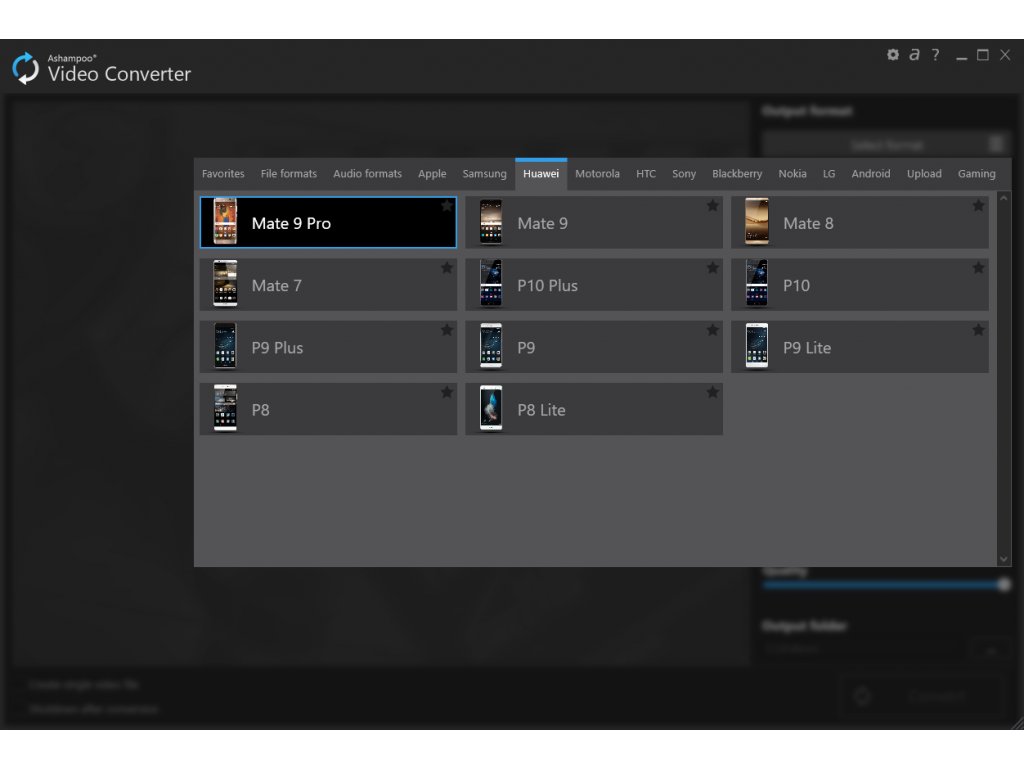
Task: Open the Gaming tab
Action: 976,174
